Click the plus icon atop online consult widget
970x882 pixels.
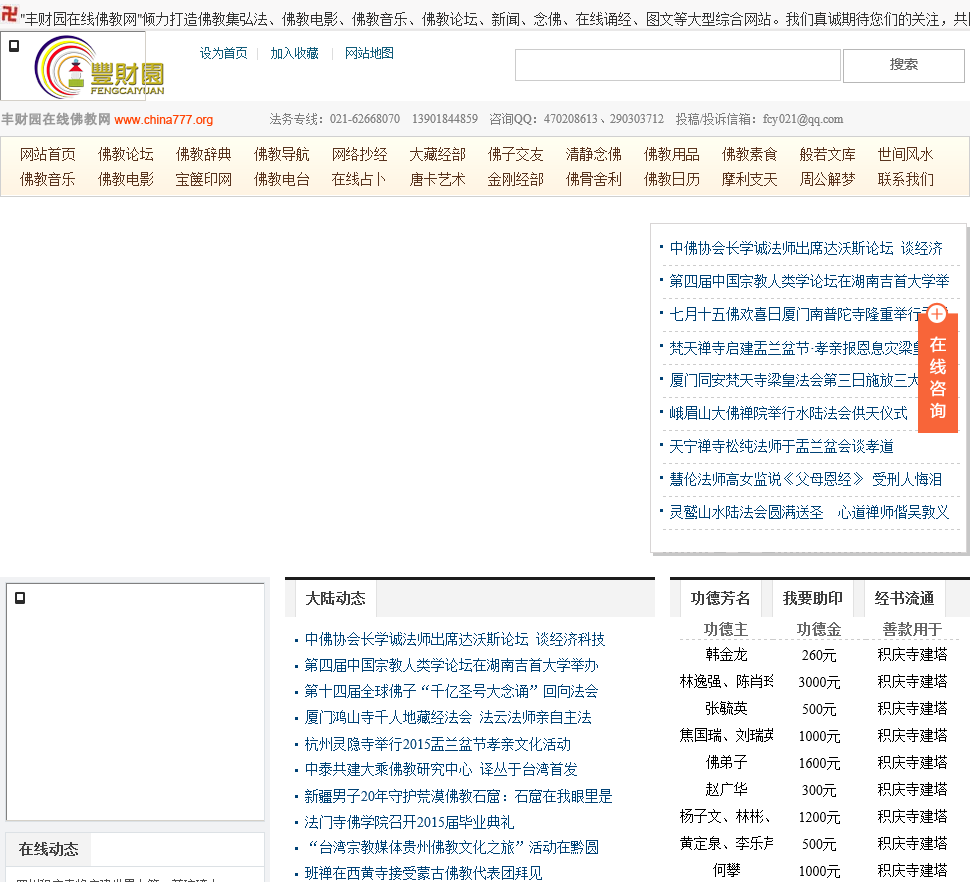point(937,314)
